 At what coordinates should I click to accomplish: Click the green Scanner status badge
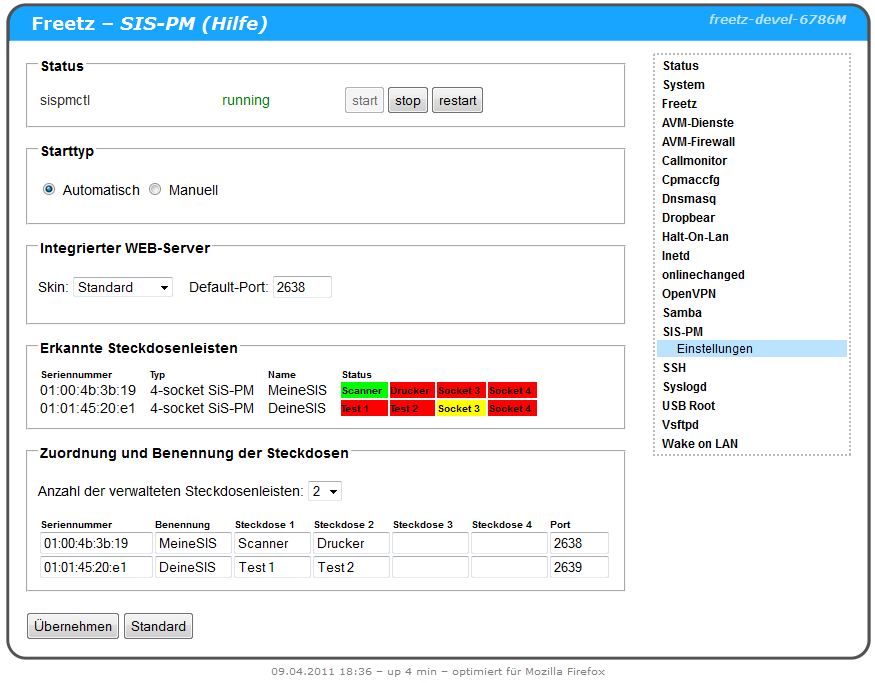click(363, 390)
